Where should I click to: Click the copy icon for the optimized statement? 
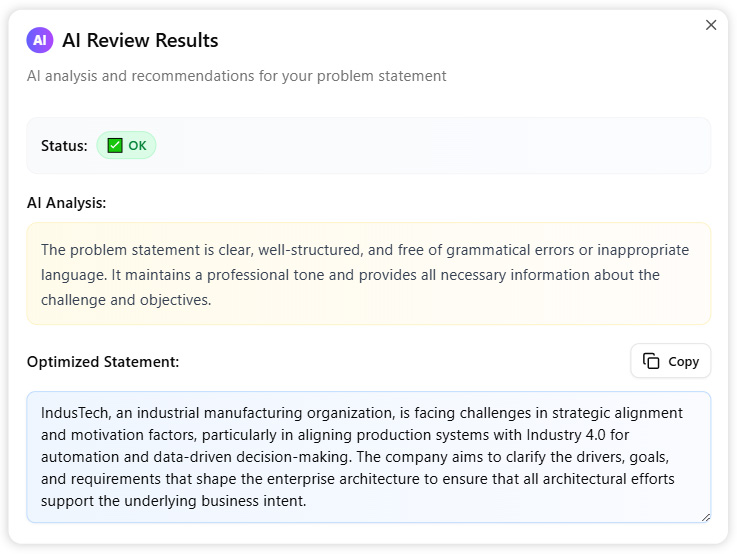coord(652,361)
